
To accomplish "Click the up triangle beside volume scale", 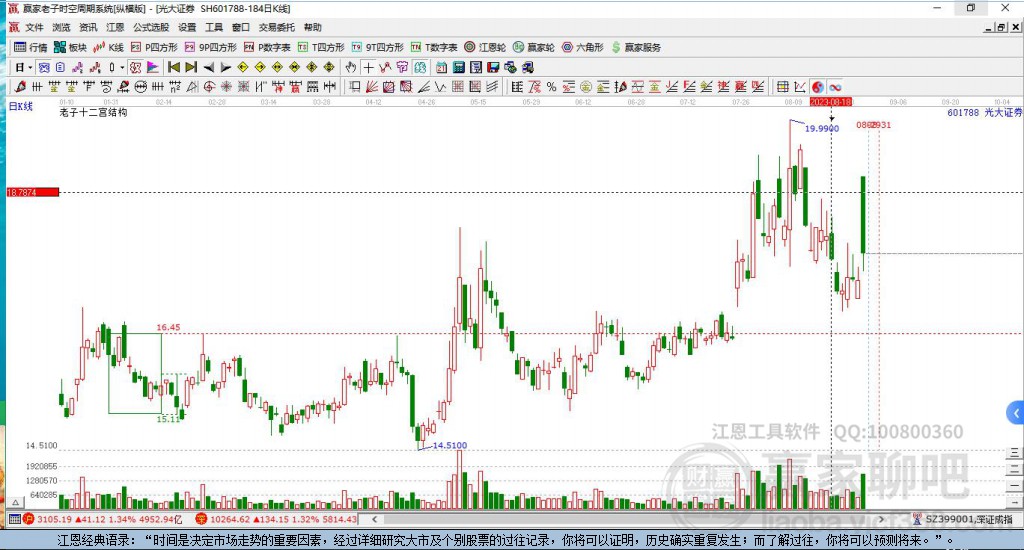I will click(x=16, y=502).
